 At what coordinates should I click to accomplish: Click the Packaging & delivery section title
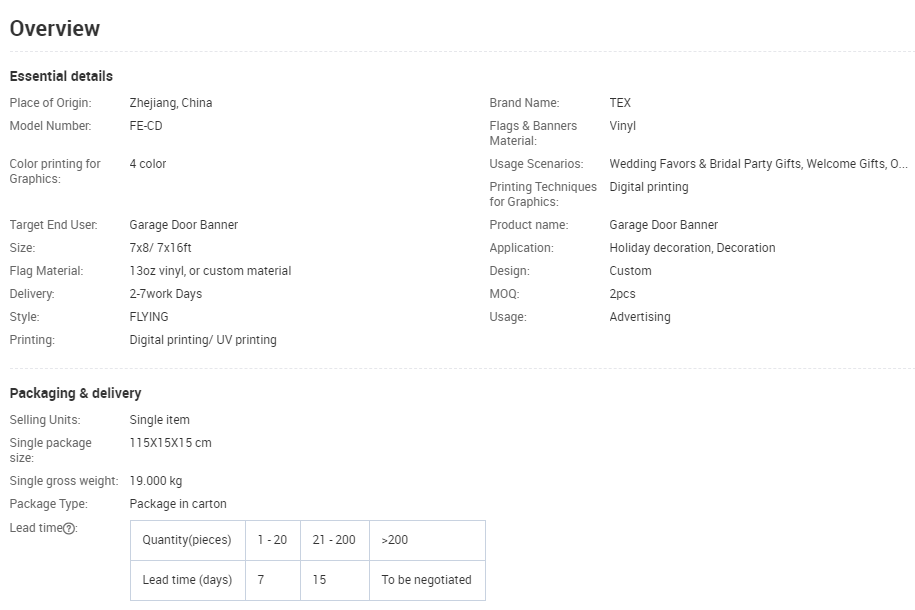click(x=75, y=393)
